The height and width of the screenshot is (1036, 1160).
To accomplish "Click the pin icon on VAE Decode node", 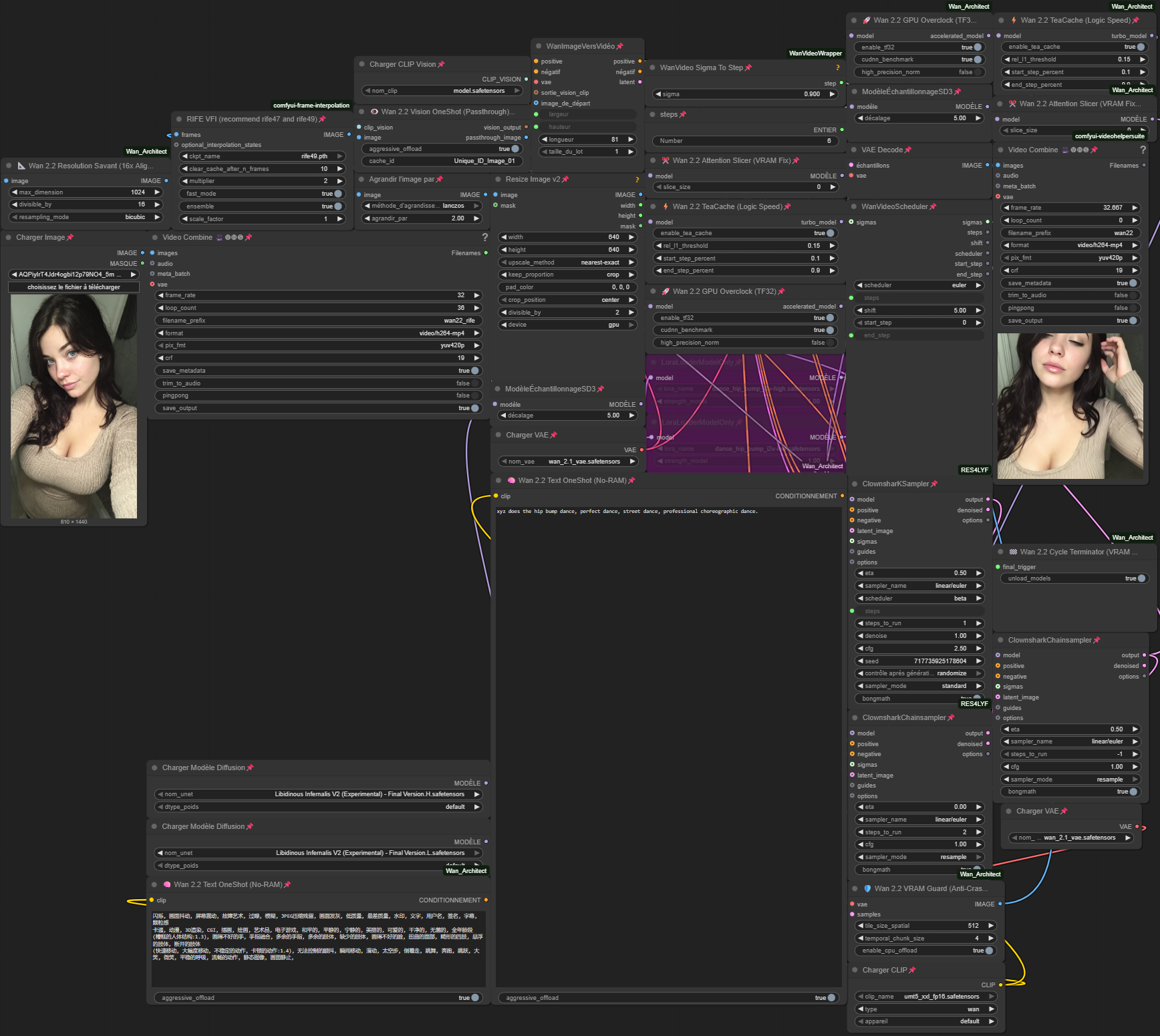I will [907, 150].
